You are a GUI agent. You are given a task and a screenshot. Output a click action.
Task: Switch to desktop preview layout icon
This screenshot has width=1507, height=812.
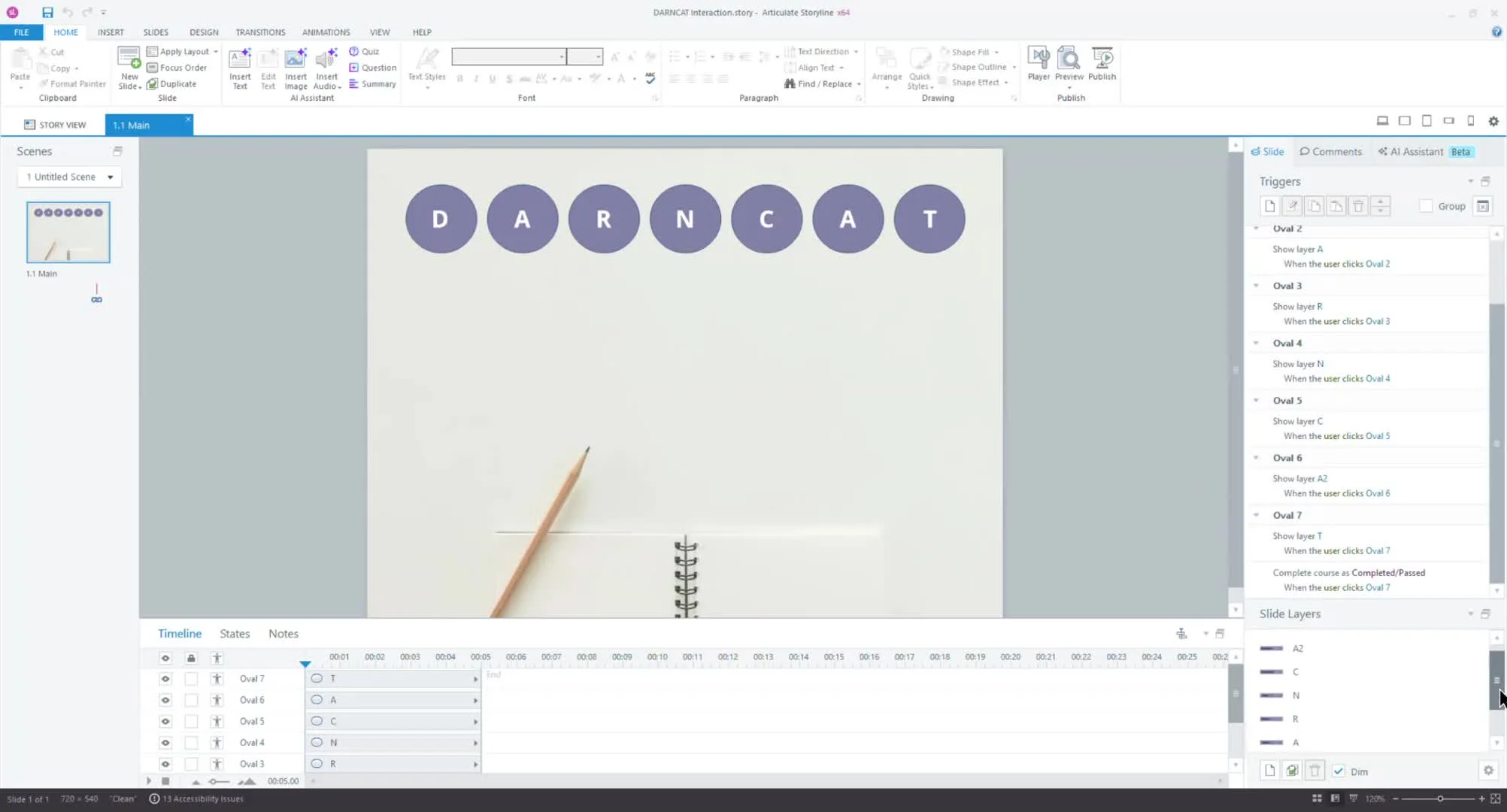[1382, 121]
